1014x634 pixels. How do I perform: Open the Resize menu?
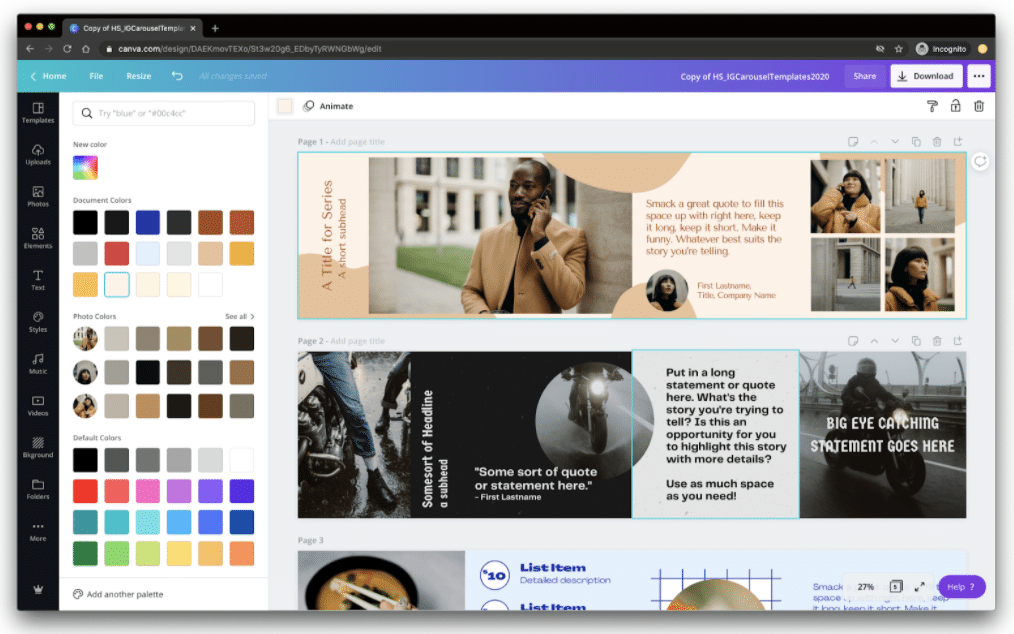click(x=138, y=76)
